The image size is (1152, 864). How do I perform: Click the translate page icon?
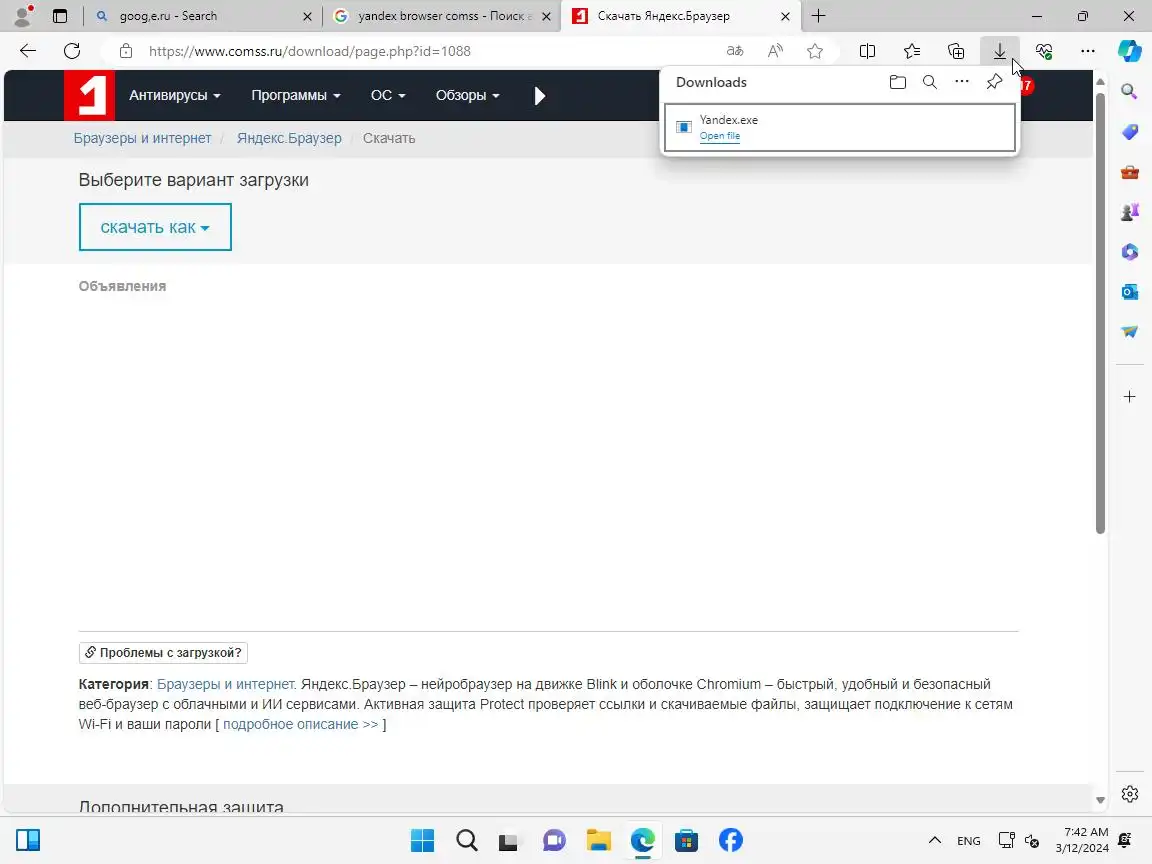point(735,51)
